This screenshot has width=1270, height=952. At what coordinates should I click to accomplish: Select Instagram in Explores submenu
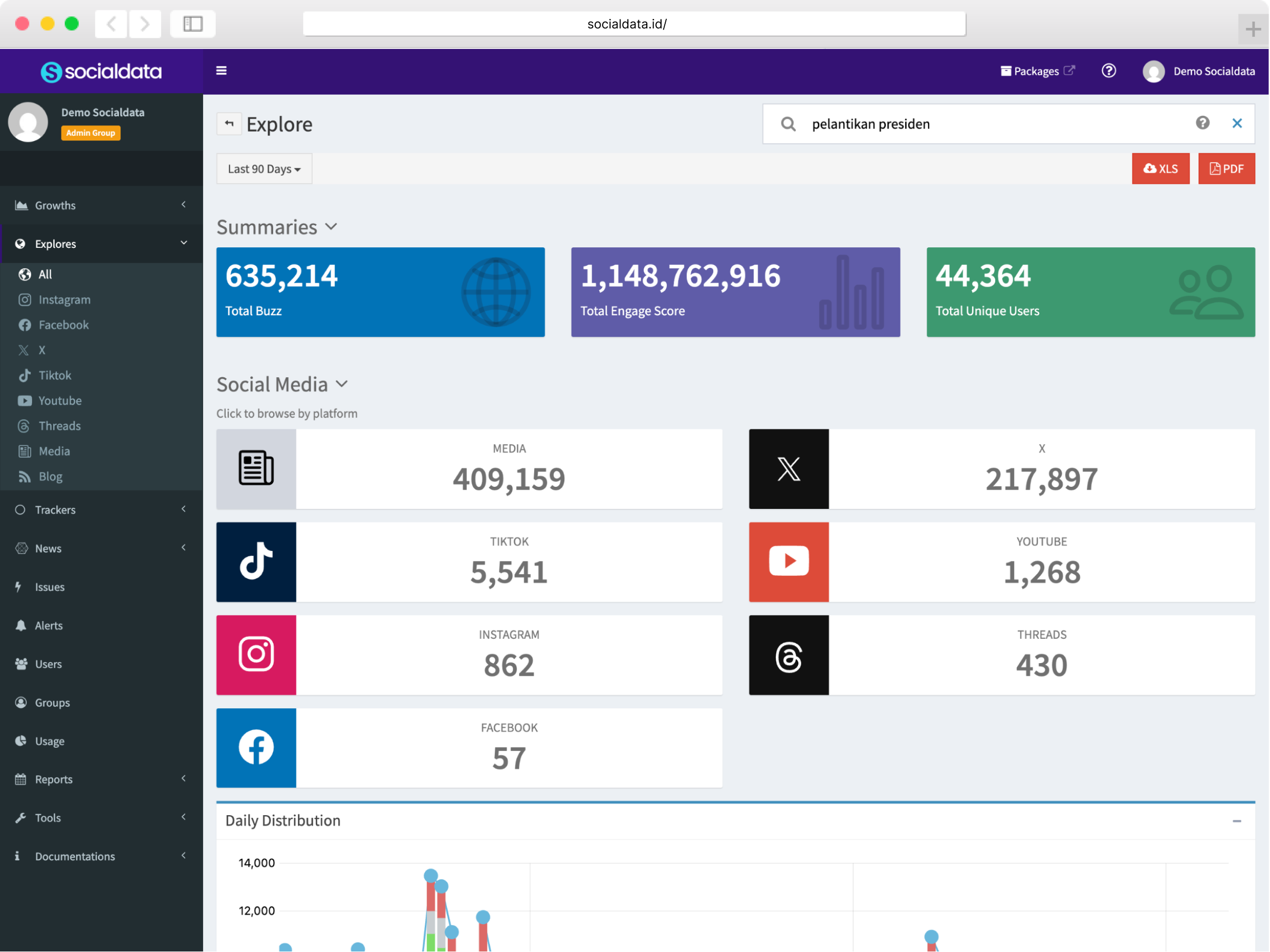tap(64, 300)
